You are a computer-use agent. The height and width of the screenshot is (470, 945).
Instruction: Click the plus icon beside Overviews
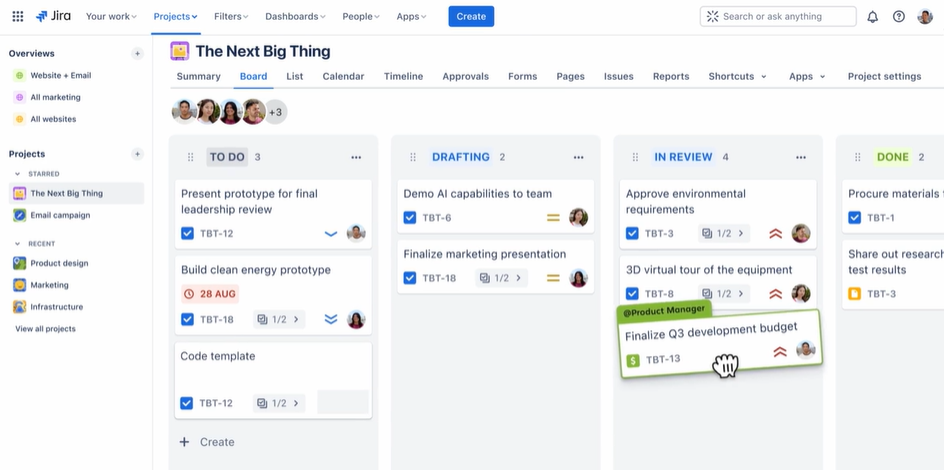137,53
